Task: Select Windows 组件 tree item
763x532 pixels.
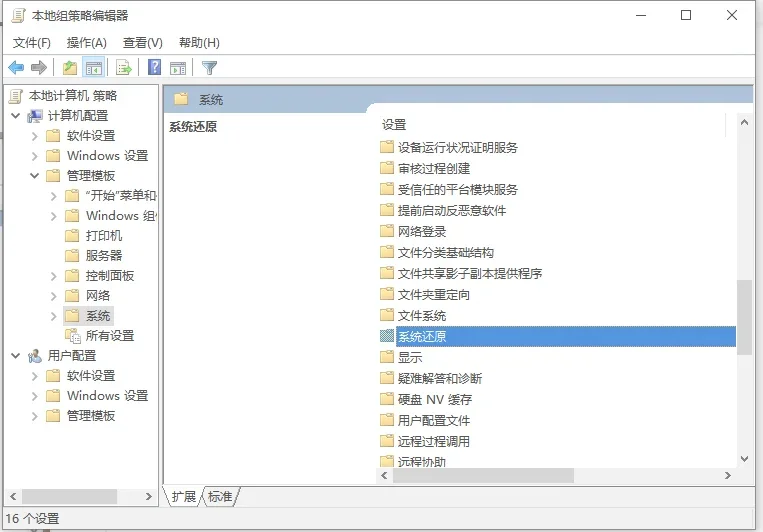Action: (x=120, y=216)
